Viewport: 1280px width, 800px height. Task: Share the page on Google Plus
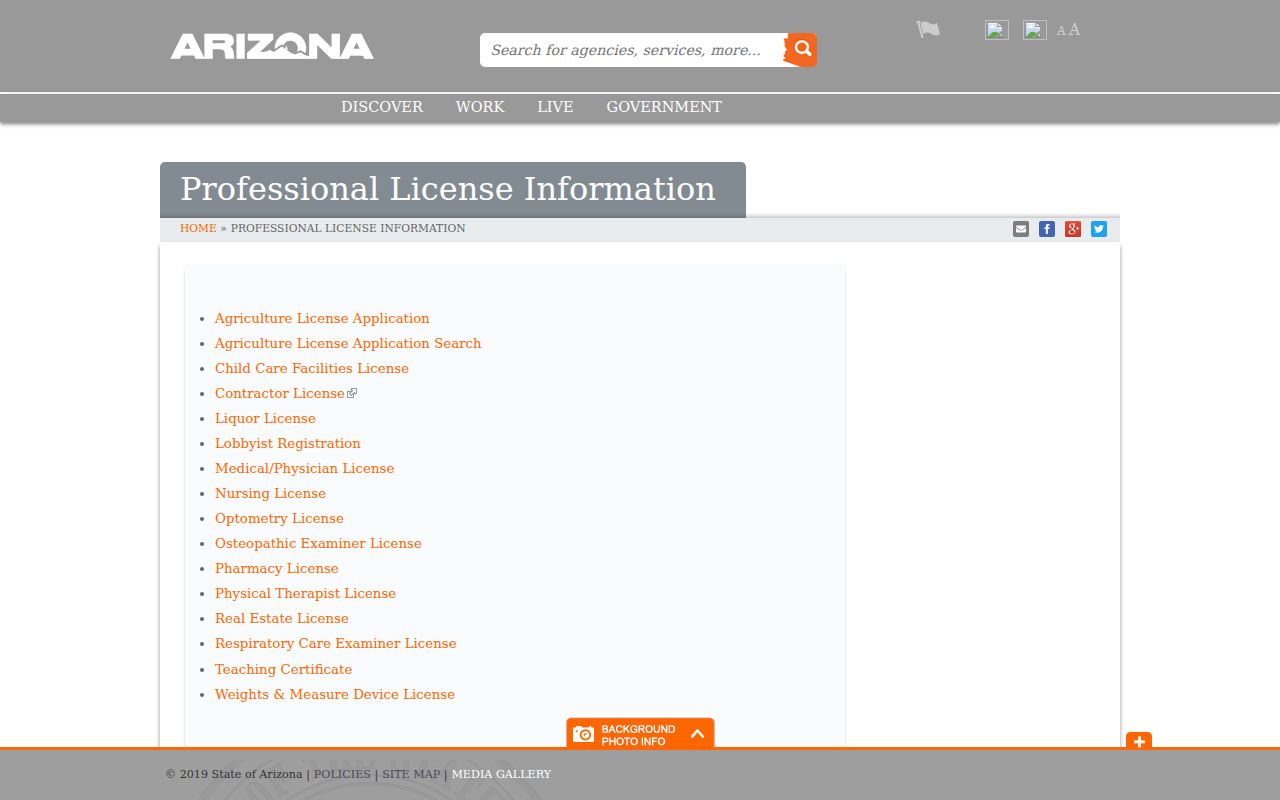click(x=1073, y=229)
